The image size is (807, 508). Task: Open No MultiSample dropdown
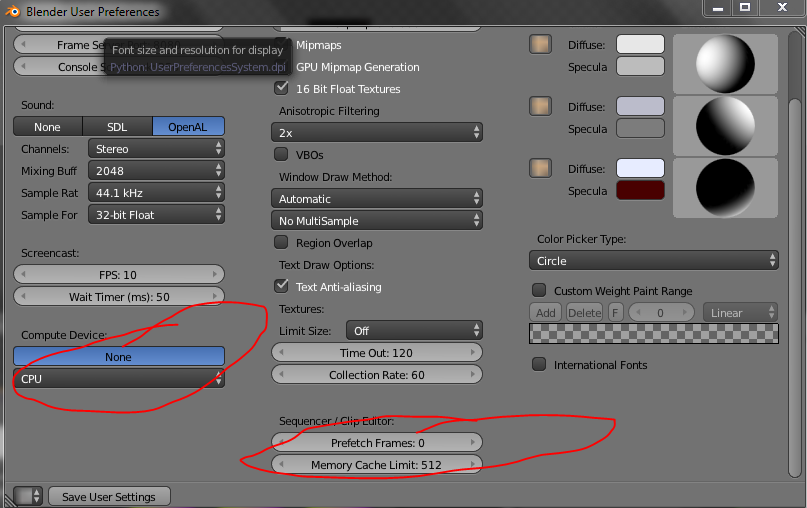click(377, 220)
